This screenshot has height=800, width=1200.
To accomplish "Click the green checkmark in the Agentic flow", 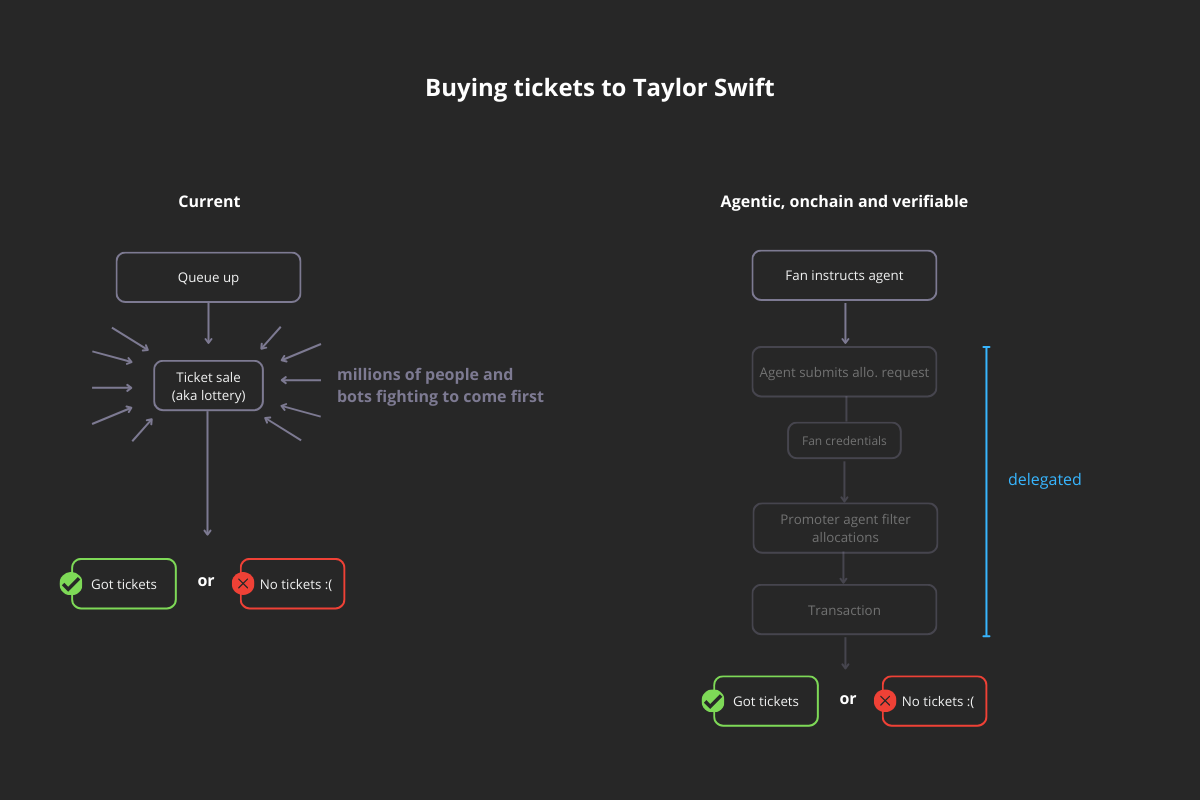I will 713,701.
